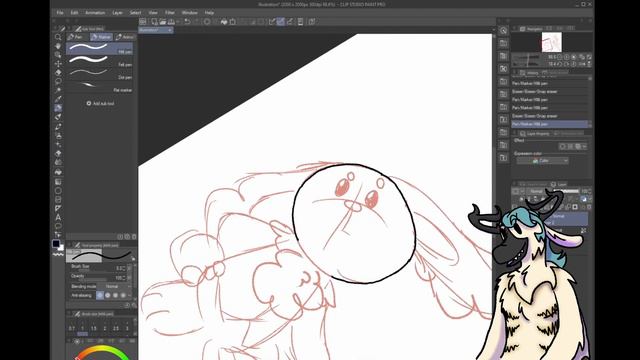Choose the second anti-aliasing option (weak)
Viewport: 640px width, 360px height.
coord(108,295)
